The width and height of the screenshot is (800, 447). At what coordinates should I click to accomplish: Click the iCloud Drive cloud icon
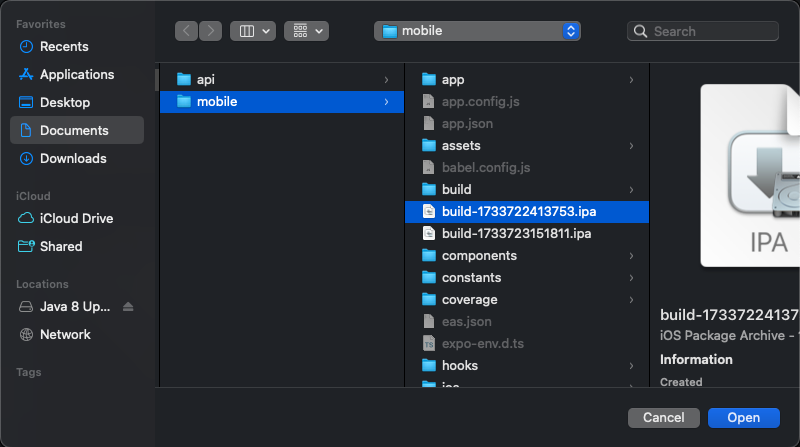tap(26, 219)
